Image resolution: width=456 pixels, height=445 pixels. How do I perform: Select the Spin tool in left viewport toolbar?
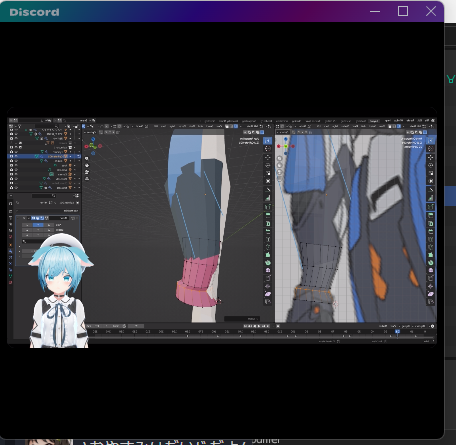(x=268, y=263)
